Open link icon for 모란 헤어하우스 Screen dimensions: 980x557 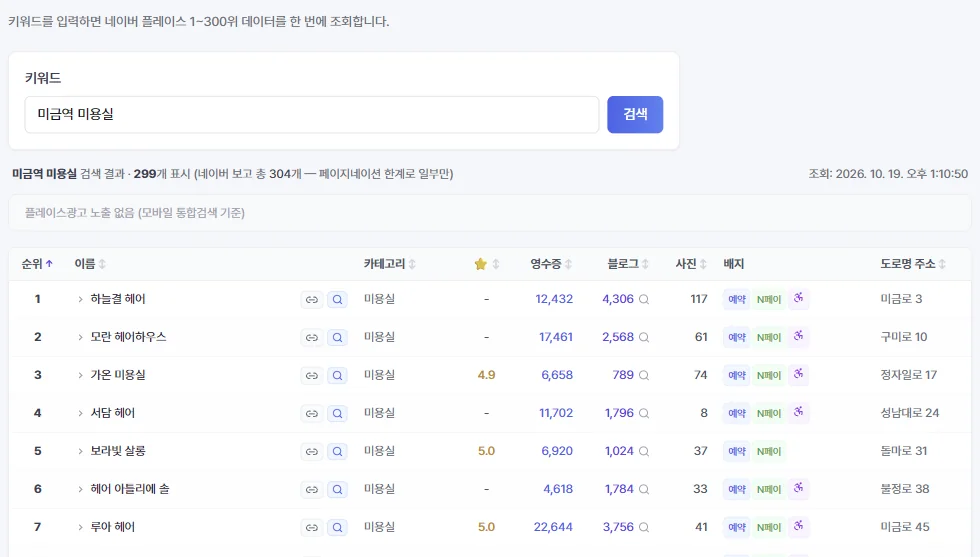click(312, 338)
